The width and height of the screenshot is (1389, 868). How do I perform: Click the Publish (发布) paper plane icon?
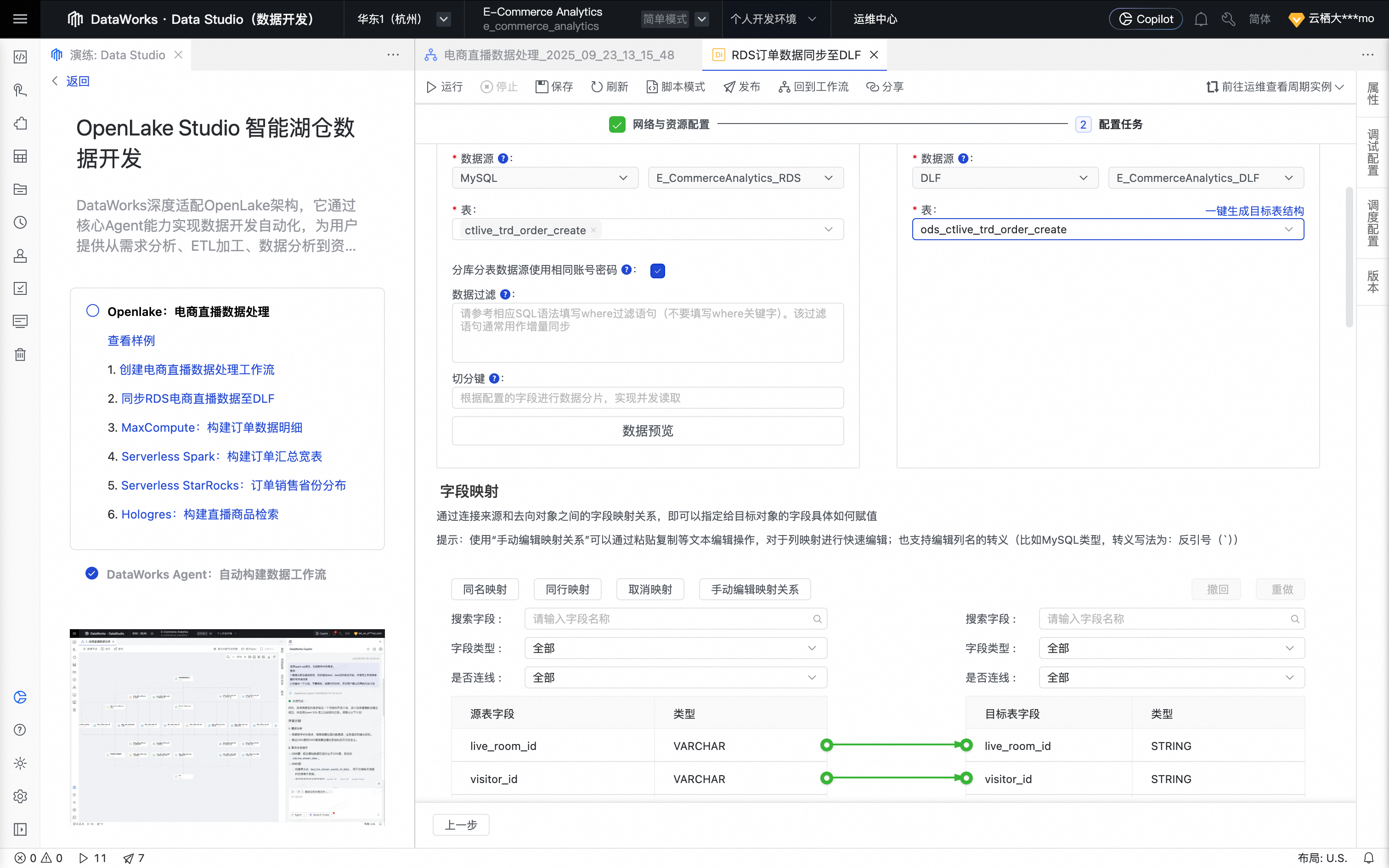click(729, 87)
